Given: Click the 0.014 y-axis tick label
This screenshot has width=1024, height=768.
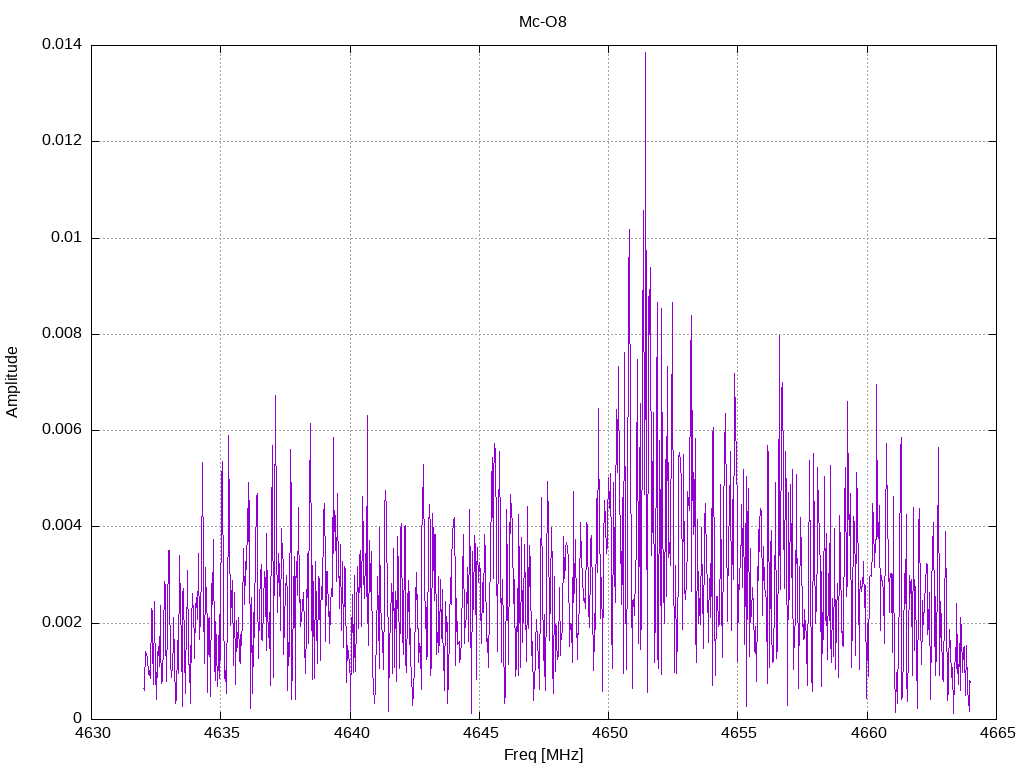Looking at the screenshot, I should coord(61,45).
